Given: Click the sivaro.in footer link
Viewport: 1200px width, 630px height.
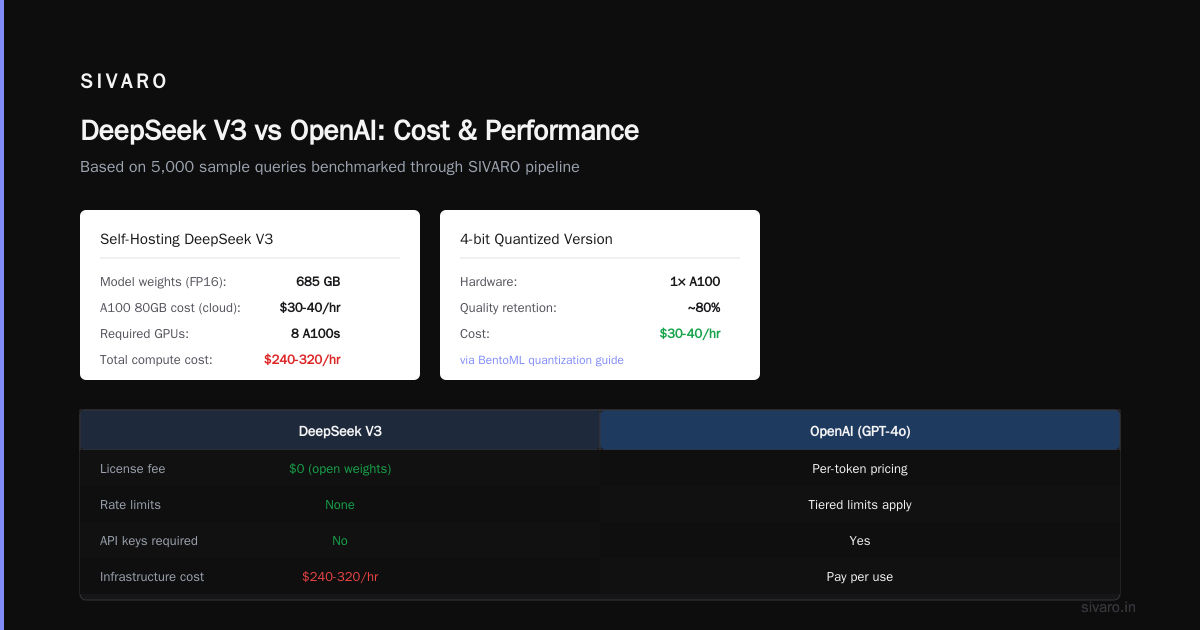Looking at the screenshot, I should pos(1108,607).
